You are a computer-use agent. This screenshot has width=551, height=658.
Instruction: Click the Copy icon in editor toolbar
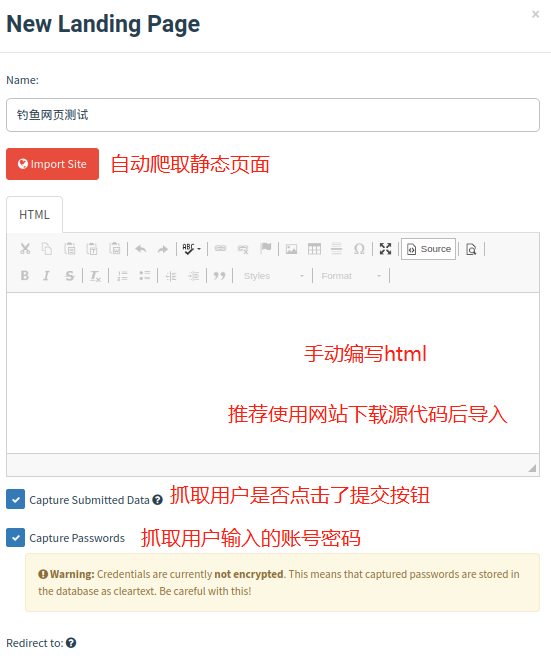click(x=47, y=249)
